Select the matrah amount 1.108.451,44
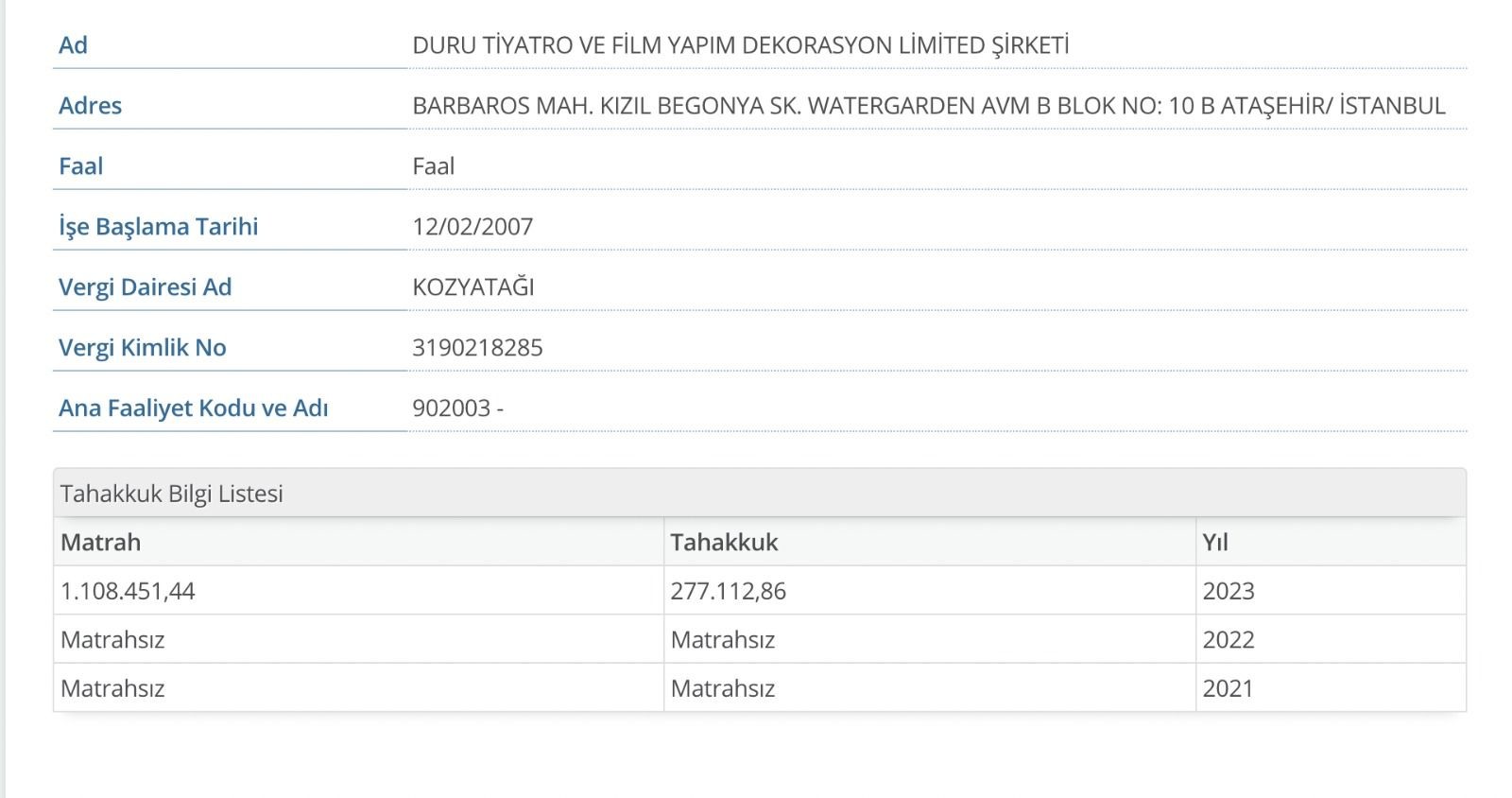 click(x=128, y=592)
